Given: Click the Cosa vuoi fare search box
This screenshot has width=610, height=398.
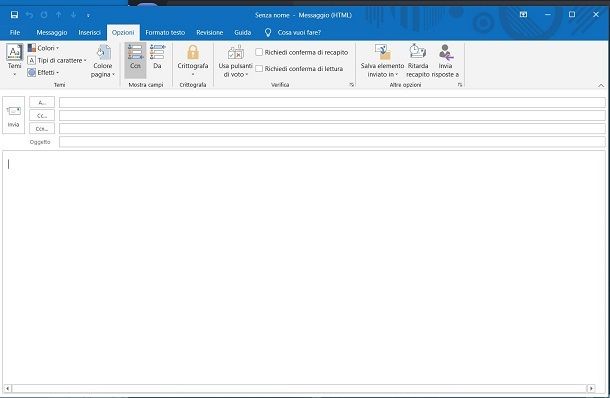Looking at the screenshot, I should (x=299, y=33).
